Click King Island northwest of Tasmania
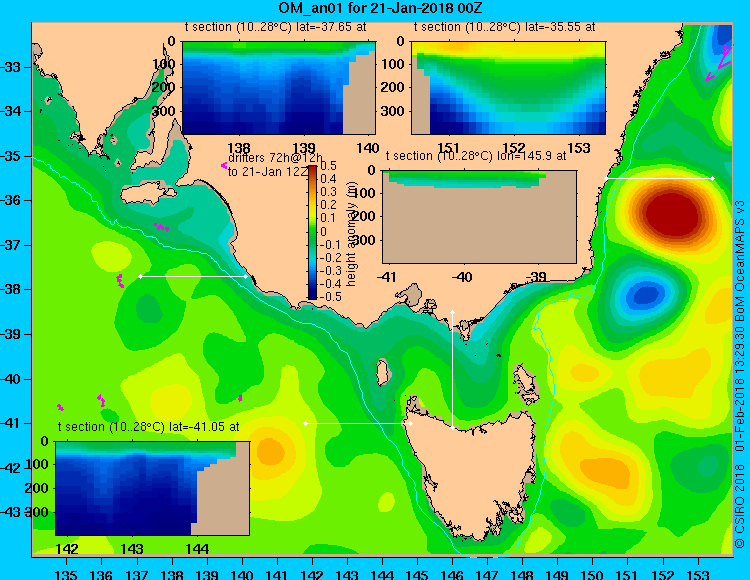Image resolution: width=750 pixels, height=580 pixels. coord(382,373)
